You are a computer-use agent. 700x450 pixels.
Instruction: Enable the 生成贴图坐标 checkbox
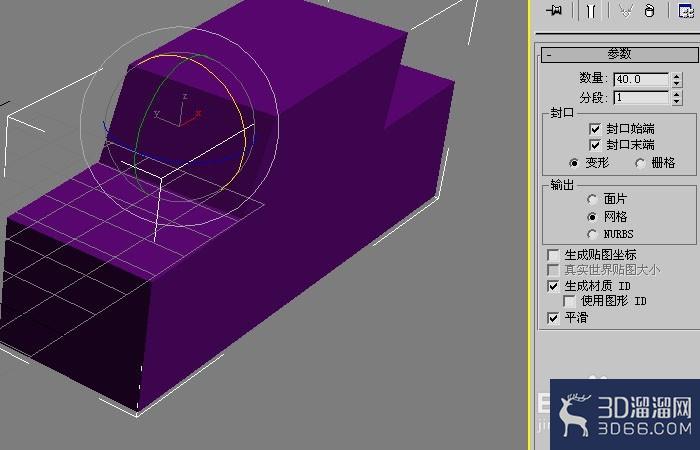tap(553, 255)
